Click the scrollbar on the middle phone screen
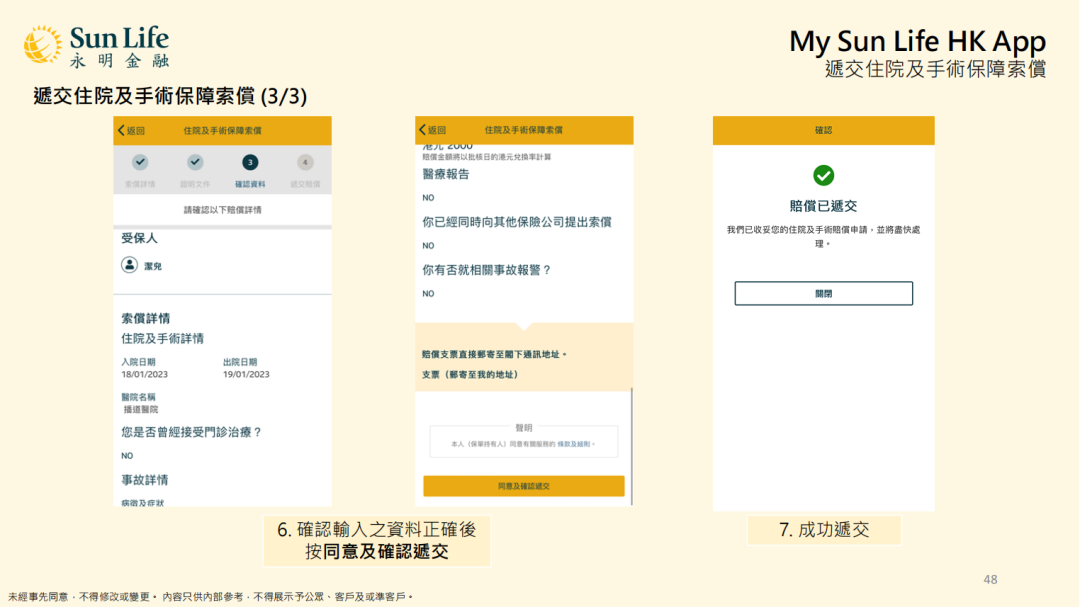The height and width of the screenshot is (607, 1080). [631, 446]
